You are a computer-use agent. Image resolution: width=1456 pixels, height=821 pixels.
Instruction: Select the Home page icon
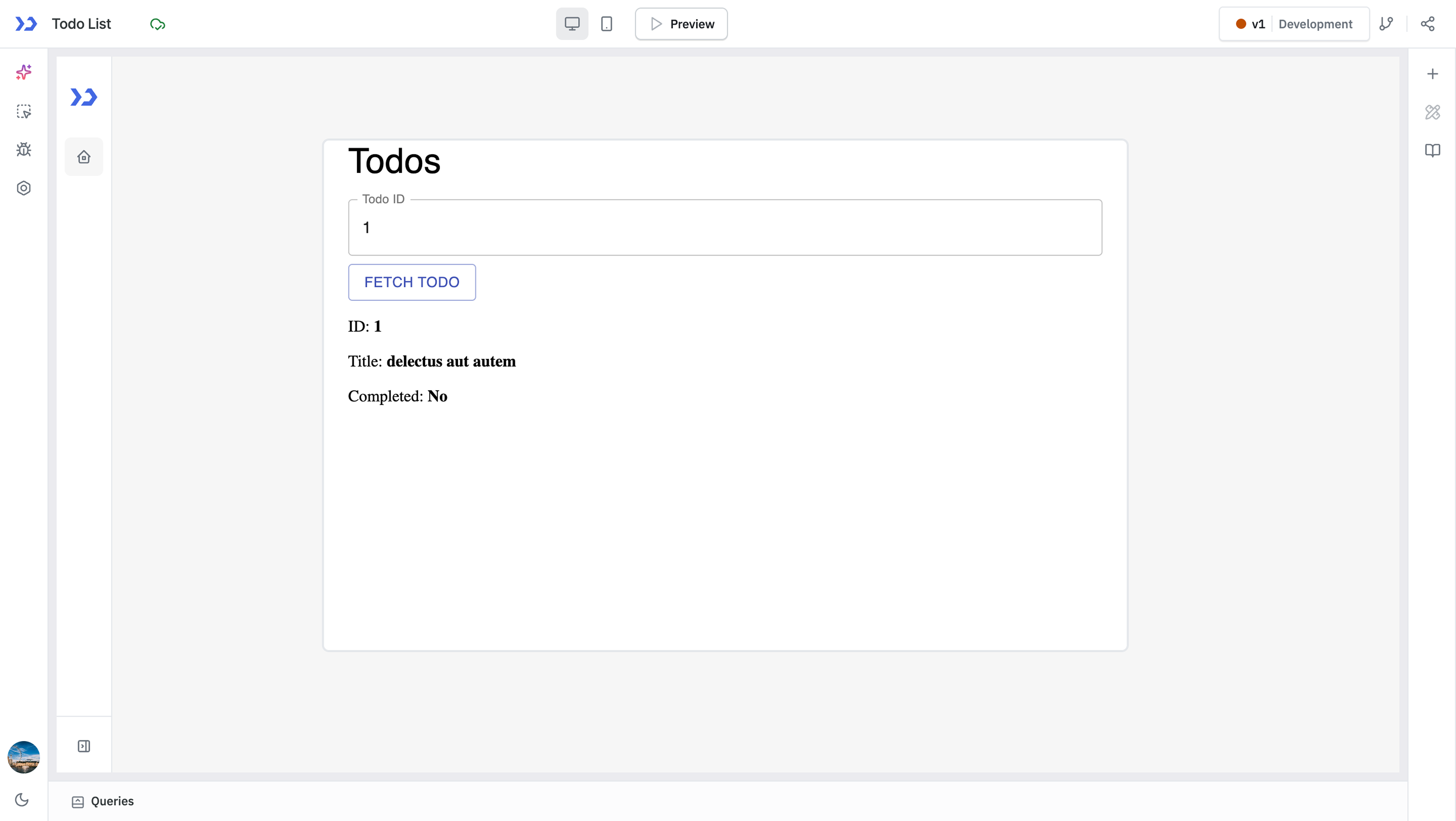[x=84, y=157]
